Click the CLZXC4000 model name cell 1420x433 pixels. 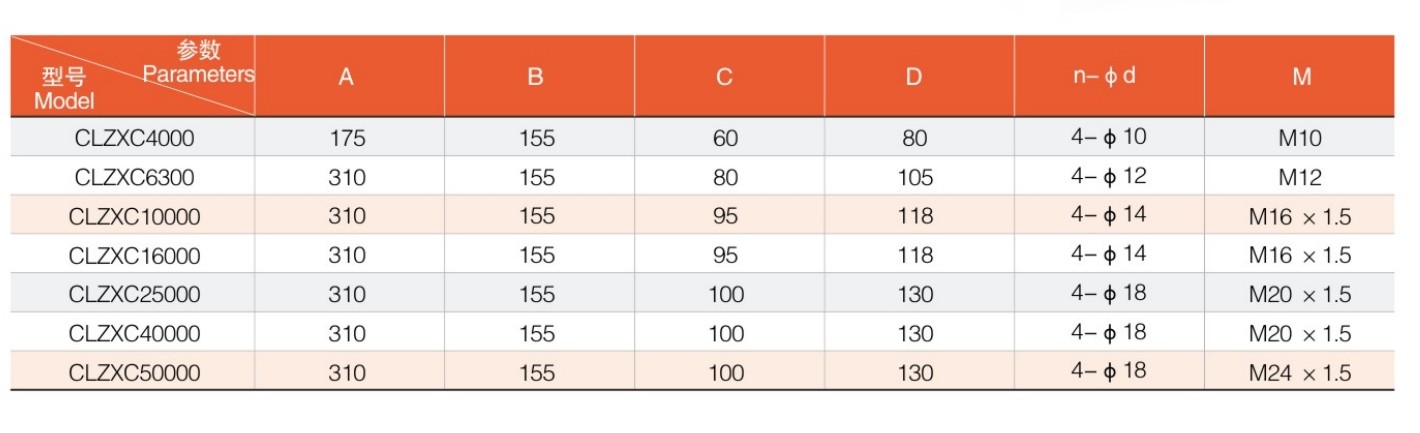pyautogui.click(x=134, y=138)
